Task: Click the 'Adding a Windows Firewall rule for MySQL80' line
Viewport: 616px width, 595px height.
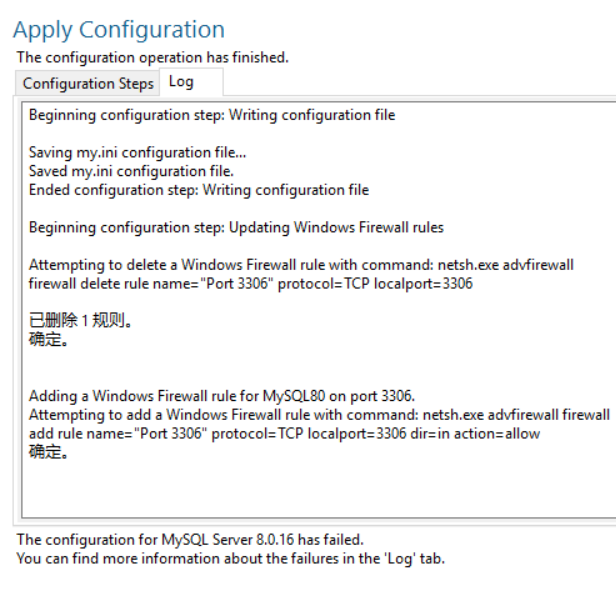Action: tap(221, 396)
